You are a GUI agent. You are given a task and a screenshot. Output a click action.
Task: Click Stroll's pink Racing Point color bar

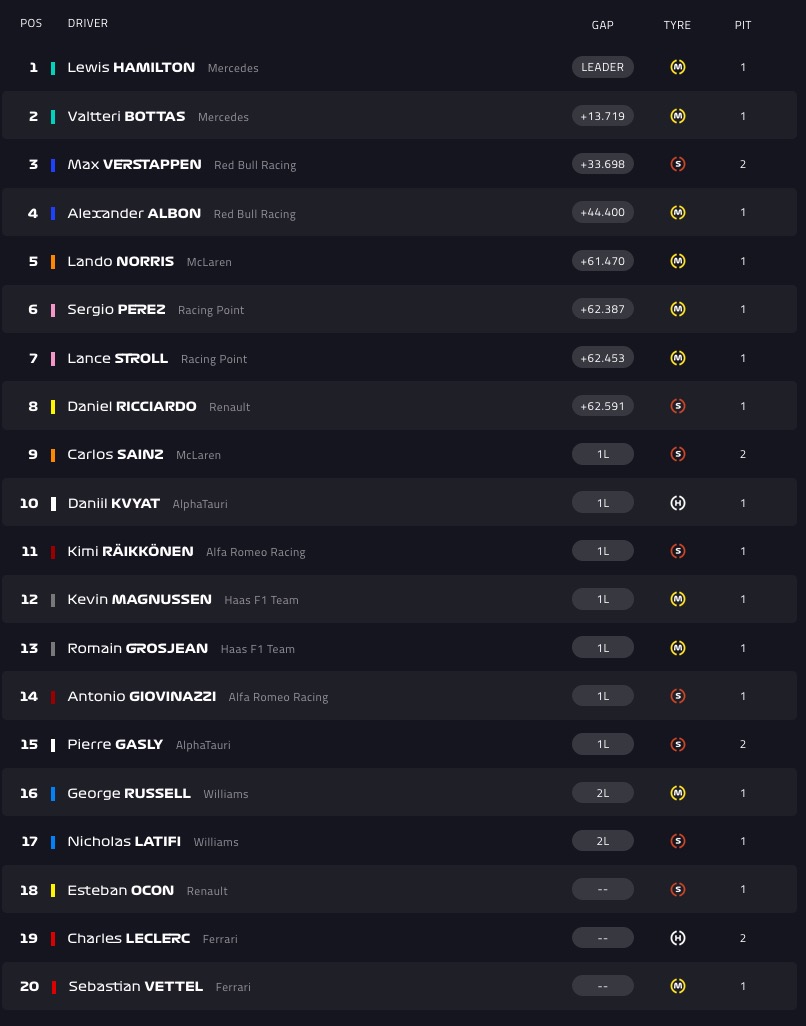[53, 358]
